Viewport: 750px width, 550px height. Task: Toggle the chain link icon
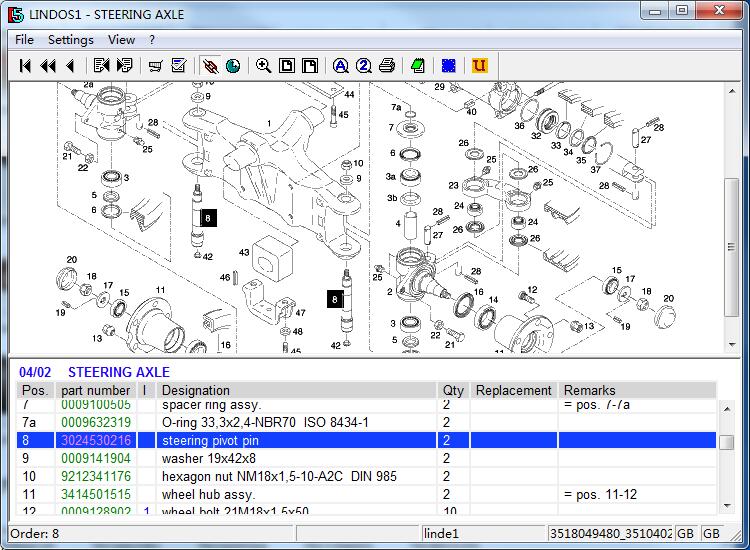tap(210, 66)
